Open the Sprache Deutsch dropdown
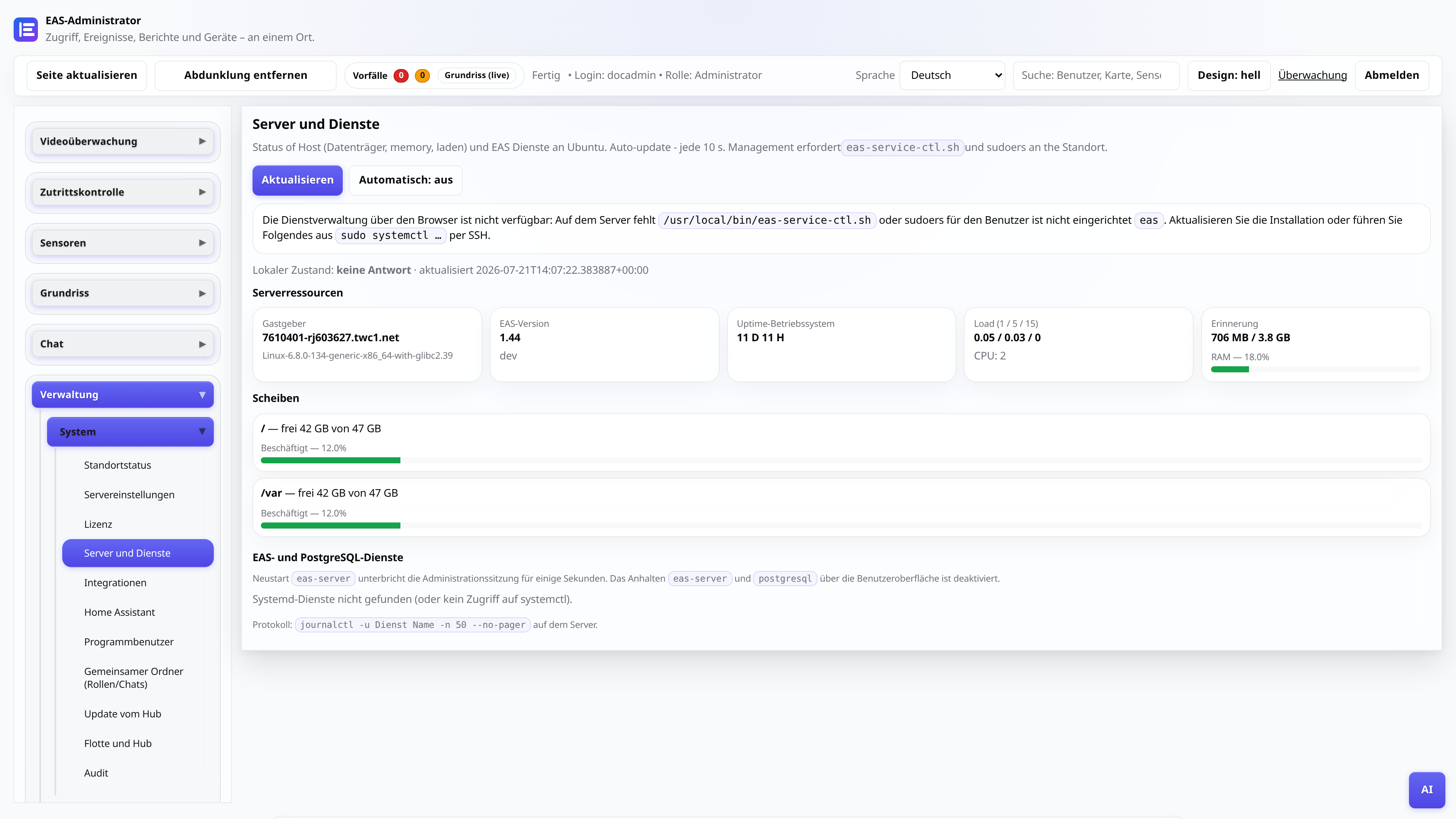Image resolution: width=1456 pixels, height=819 pixels. (x=952, y=75)
